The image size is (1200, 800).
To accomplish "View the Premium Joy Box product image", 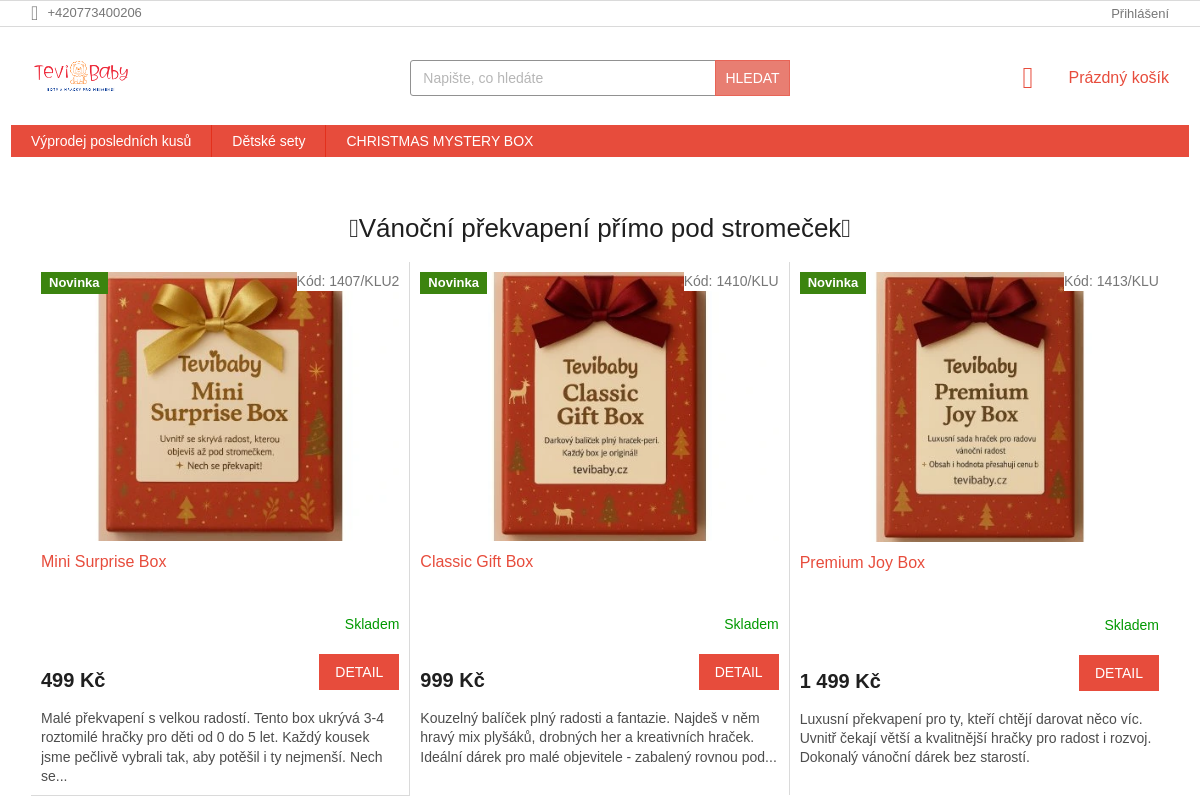I will click(980, 407).
